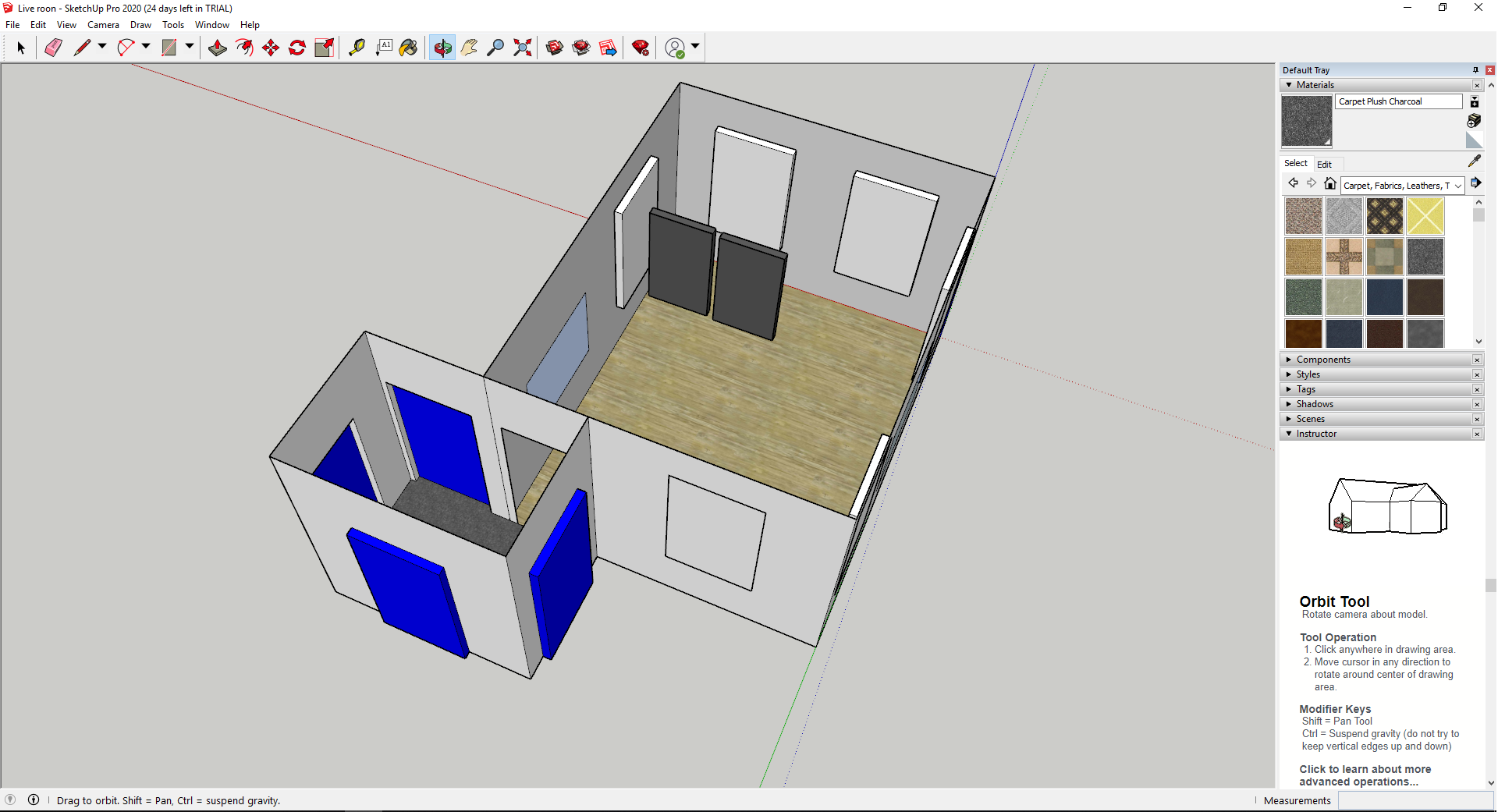Open the Shapes tool dropdown arrow
The image size is (1498, 812).
[190, 47]
